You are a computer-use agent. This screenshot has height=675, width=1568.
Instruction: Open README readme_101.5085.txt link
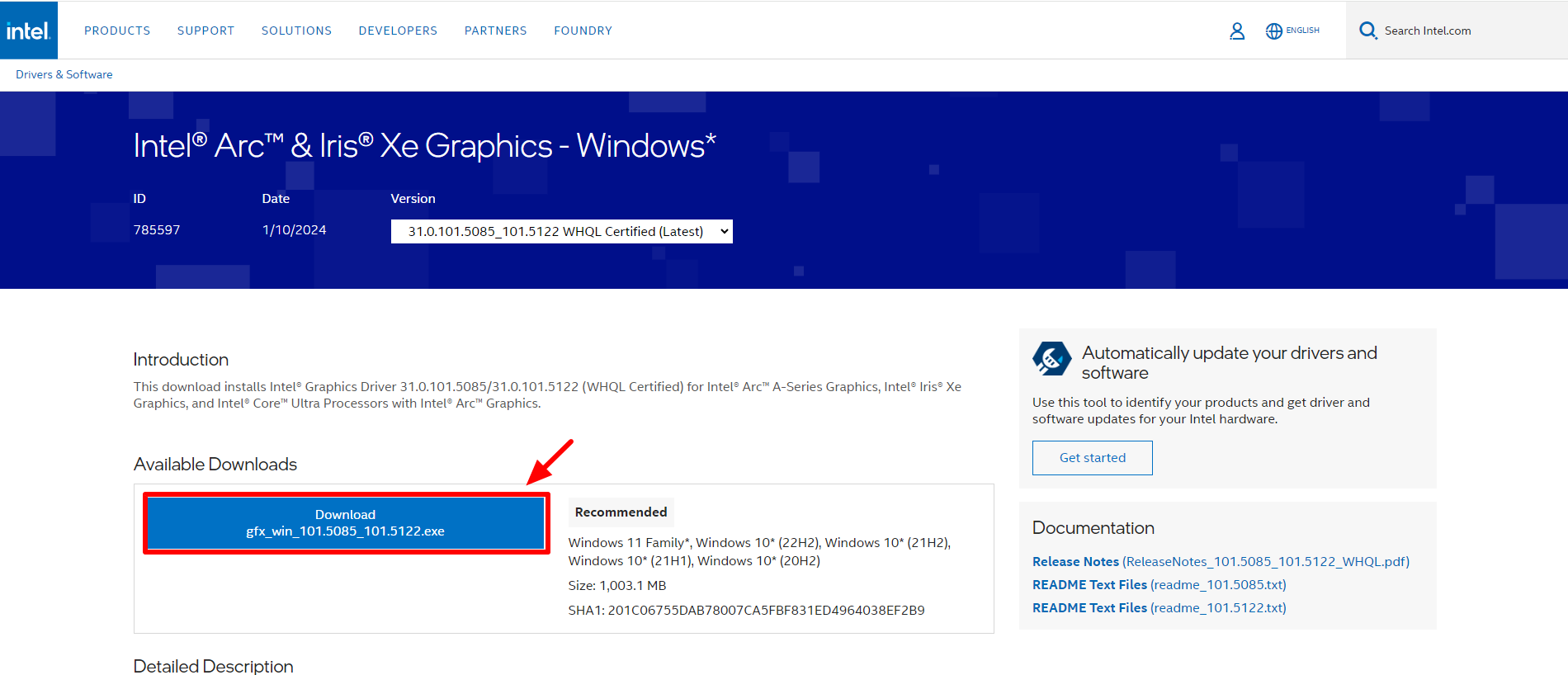[x=1159, y=585]
